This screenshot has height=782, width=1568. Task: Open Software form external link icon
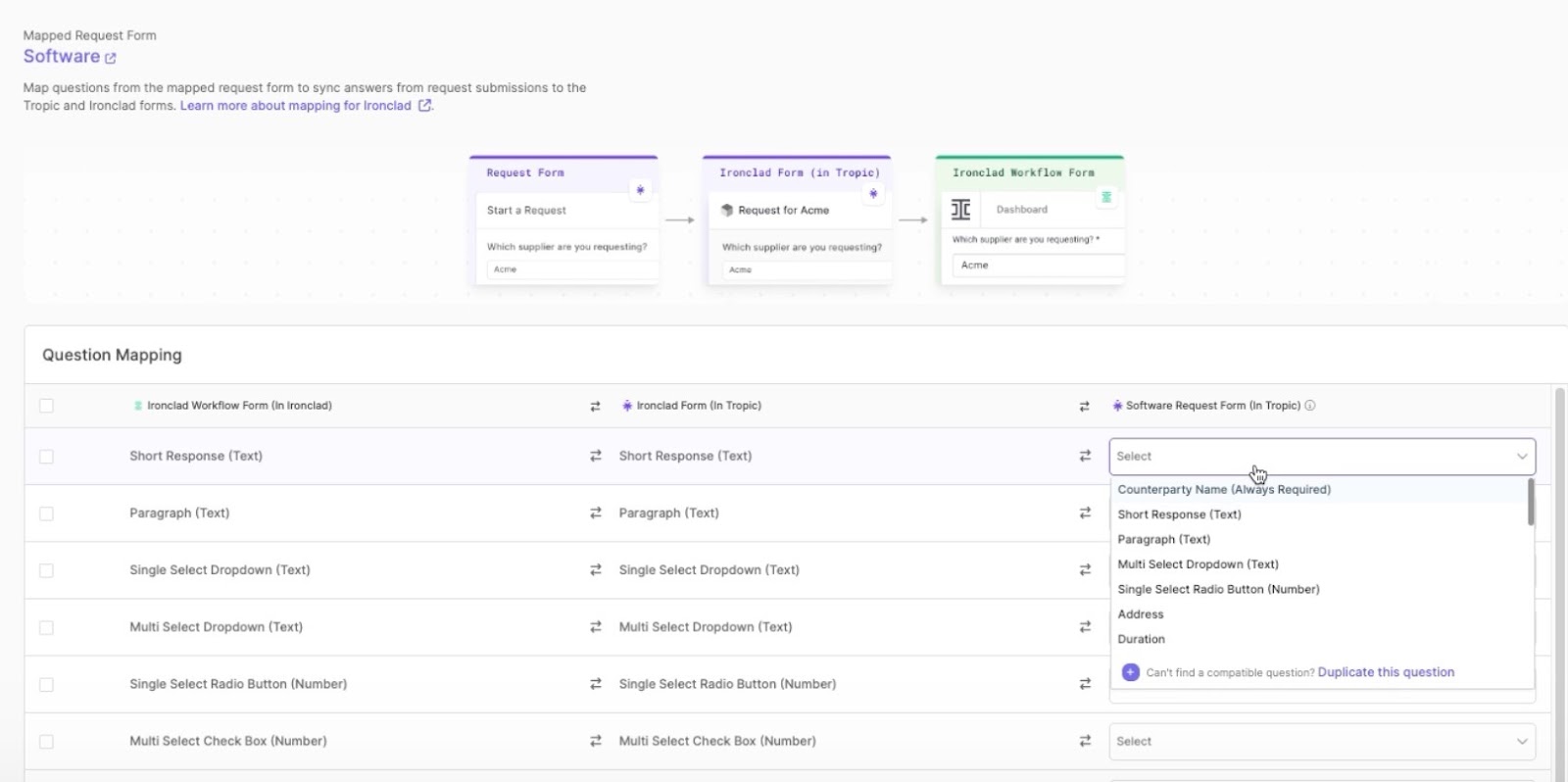(x=111, y=58)
